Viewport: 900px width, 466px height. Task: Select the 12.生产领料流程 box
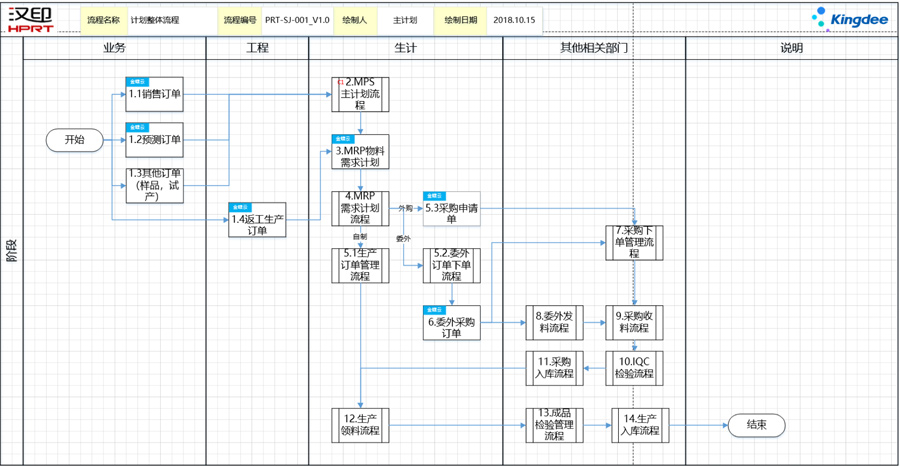click(360, 425)
